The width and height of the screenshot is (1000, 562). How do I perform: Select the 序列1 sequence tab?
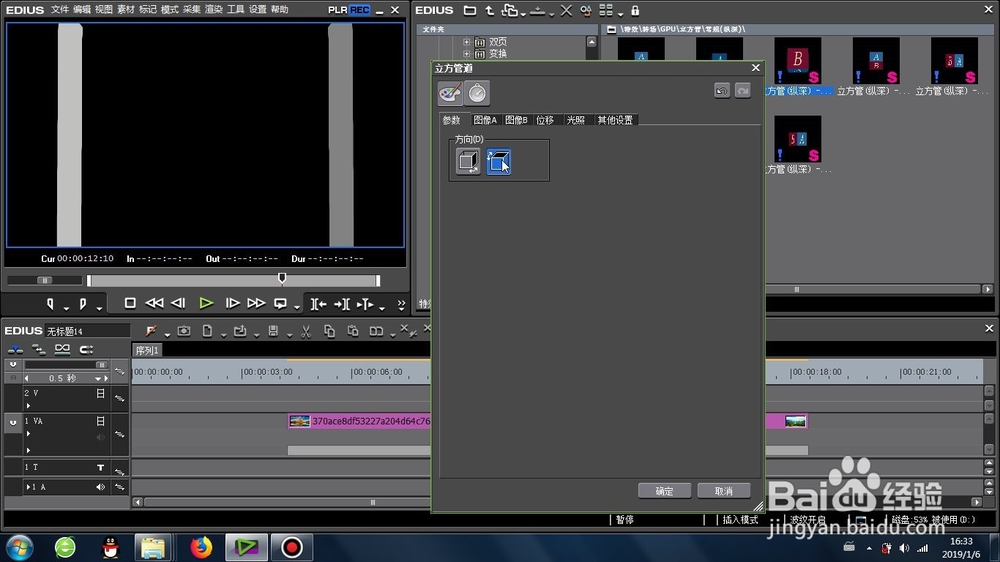tap(147, 350)
